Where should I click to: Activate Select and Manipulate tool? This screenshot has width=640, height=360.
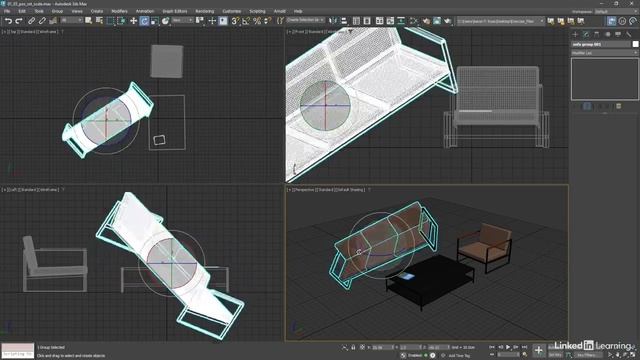tap(212, 21)
